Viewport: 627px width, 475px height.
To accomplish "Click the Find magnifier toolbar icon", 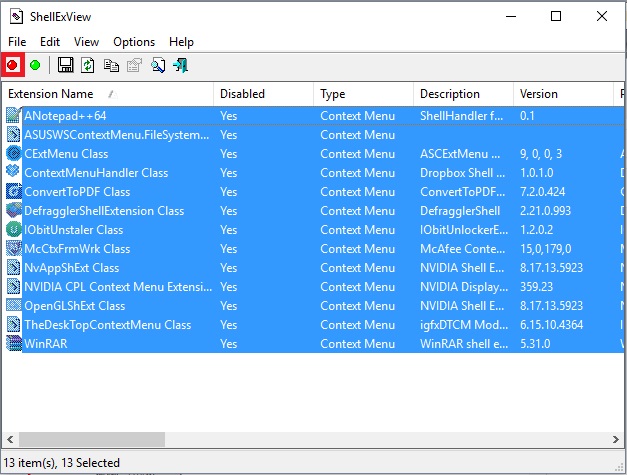I will coord(158,65).
